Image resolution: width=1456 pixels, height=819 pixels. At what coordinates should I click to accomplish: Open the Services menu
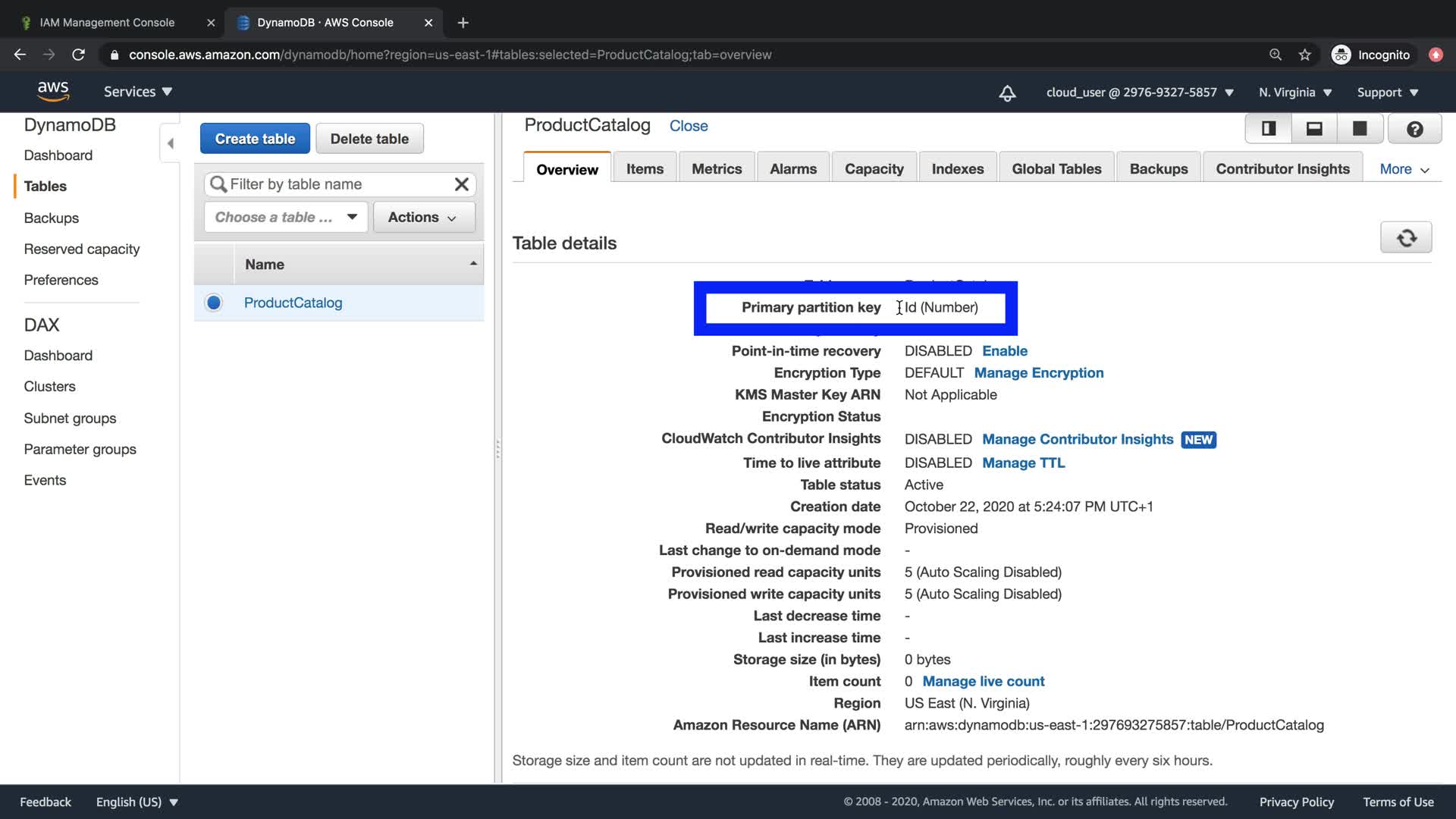tap(137, 92)
